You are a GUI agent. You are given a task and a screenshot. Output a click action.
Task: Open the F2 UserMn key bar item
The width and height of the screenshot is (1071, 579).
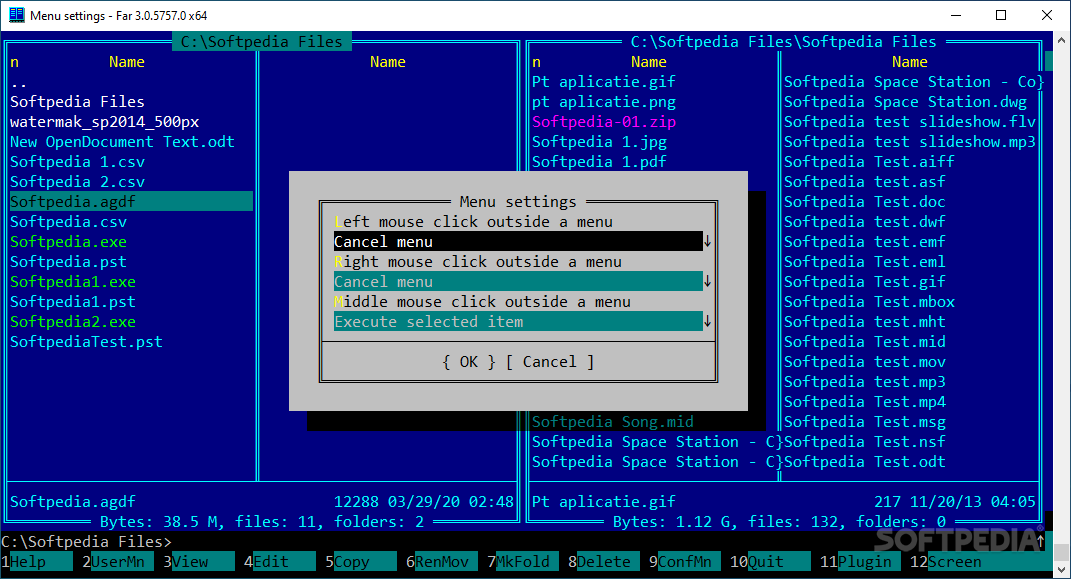coord(117,562)
